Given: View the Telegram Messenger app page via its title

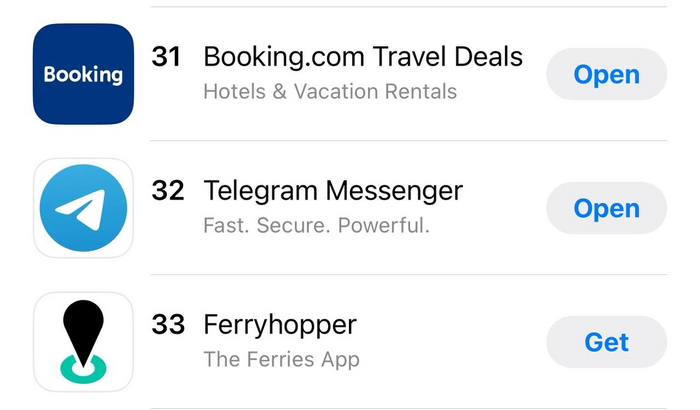Looking at the screenshot, I should [x=332, y=190].
